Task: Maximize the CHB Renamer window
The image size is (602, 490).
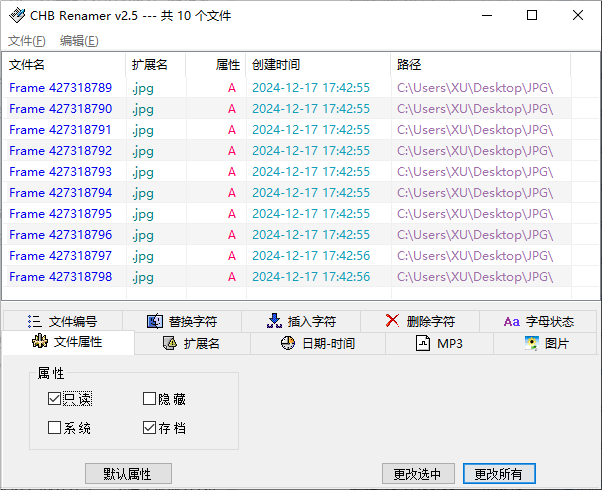Action: point(532,15)
